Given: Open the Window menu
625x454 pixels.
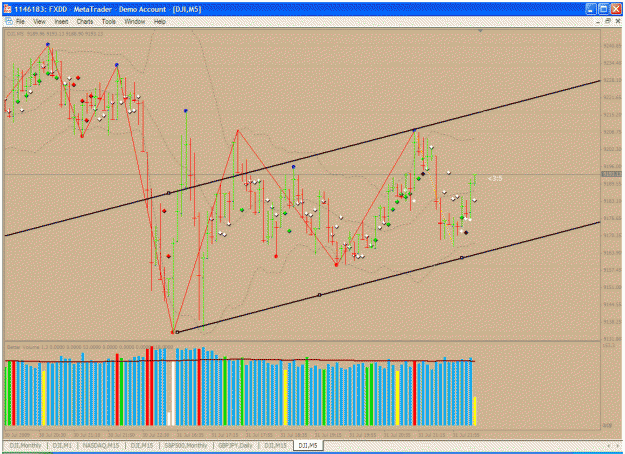Looking at the screenshot, I should (x=134, y=22).
